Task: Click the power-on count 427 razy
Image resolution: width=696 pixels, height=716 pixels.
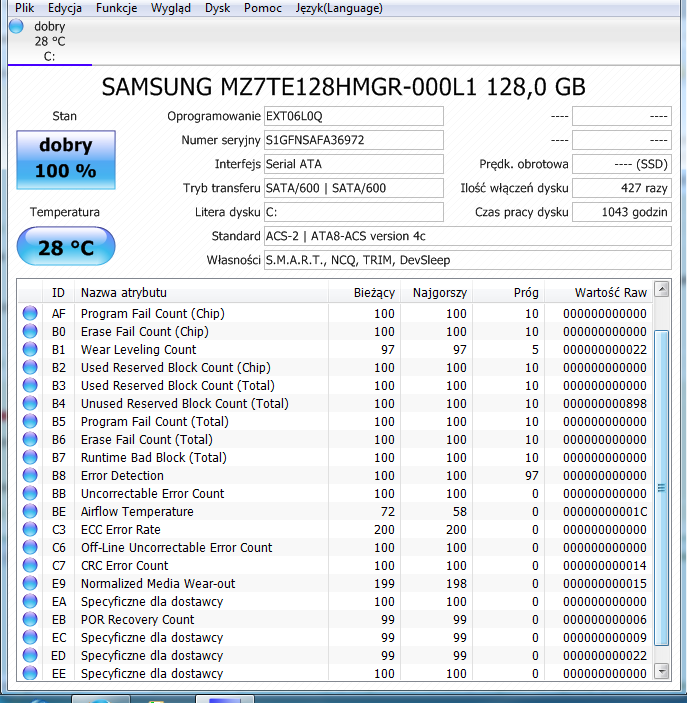Action: pos(622,188)
